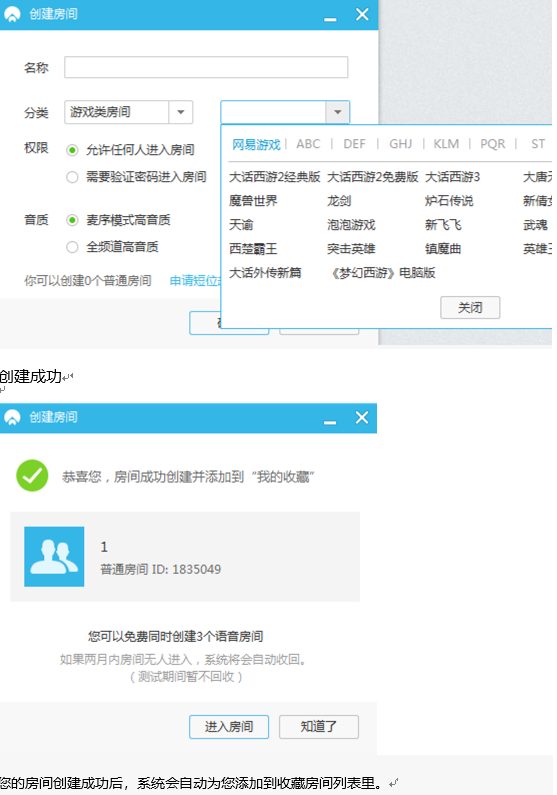This screenshot has height=795, width=557.
Task: Minimize the upper 创建房间 dialog
Action: [x=330, y=17]
